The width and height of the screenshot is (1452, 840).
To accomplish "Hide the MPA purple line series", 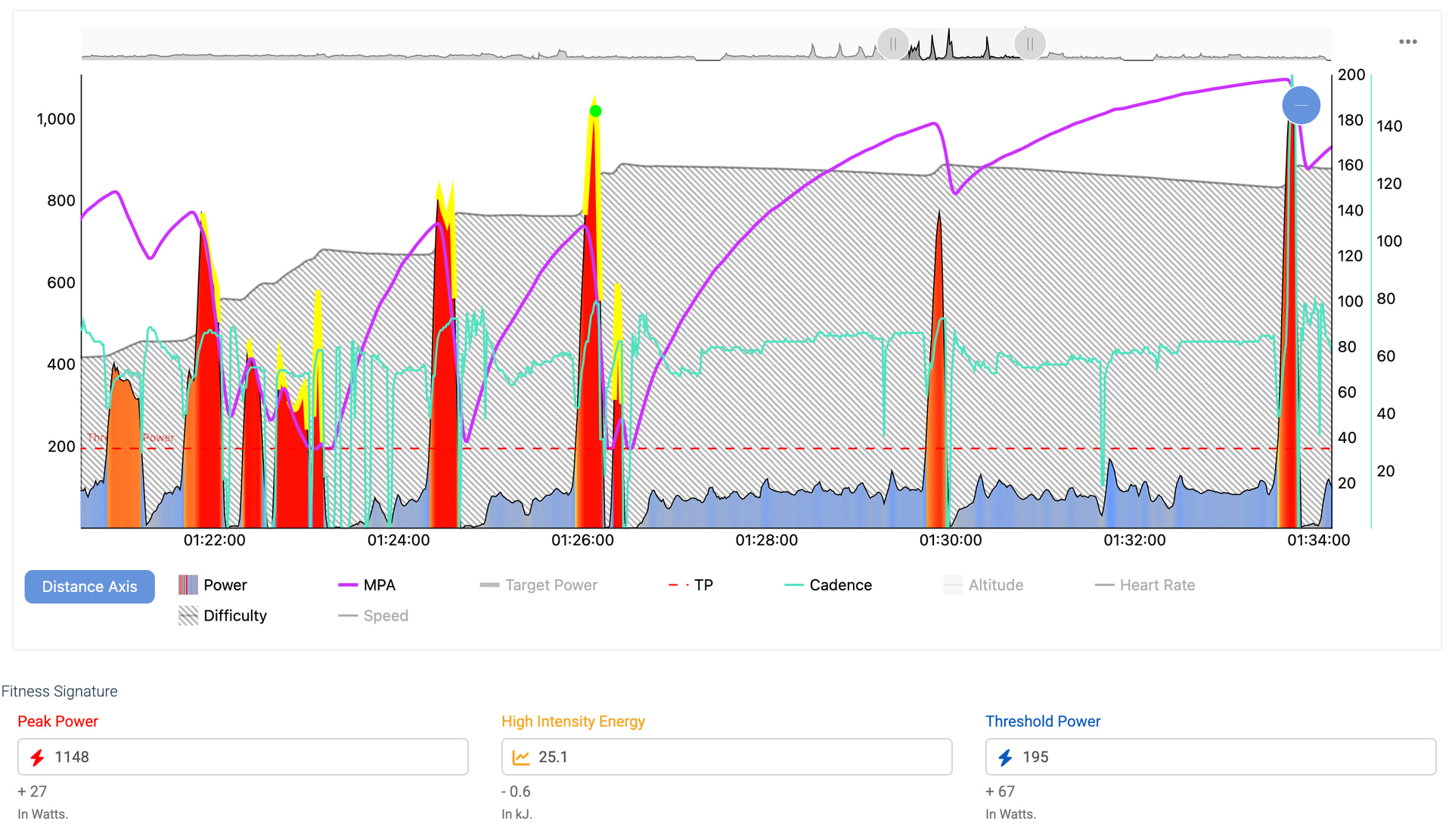I will click(348, 585).
